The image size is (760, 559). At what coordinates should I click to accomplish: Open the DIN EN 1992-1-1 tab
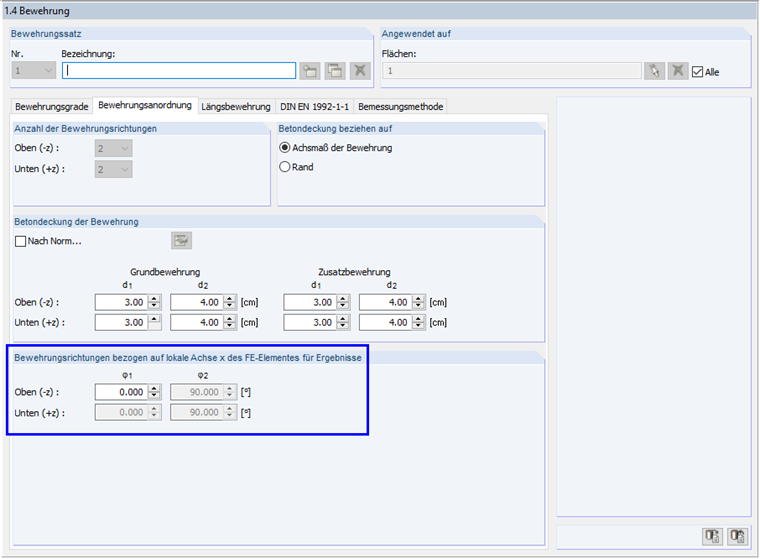(315, 107)
